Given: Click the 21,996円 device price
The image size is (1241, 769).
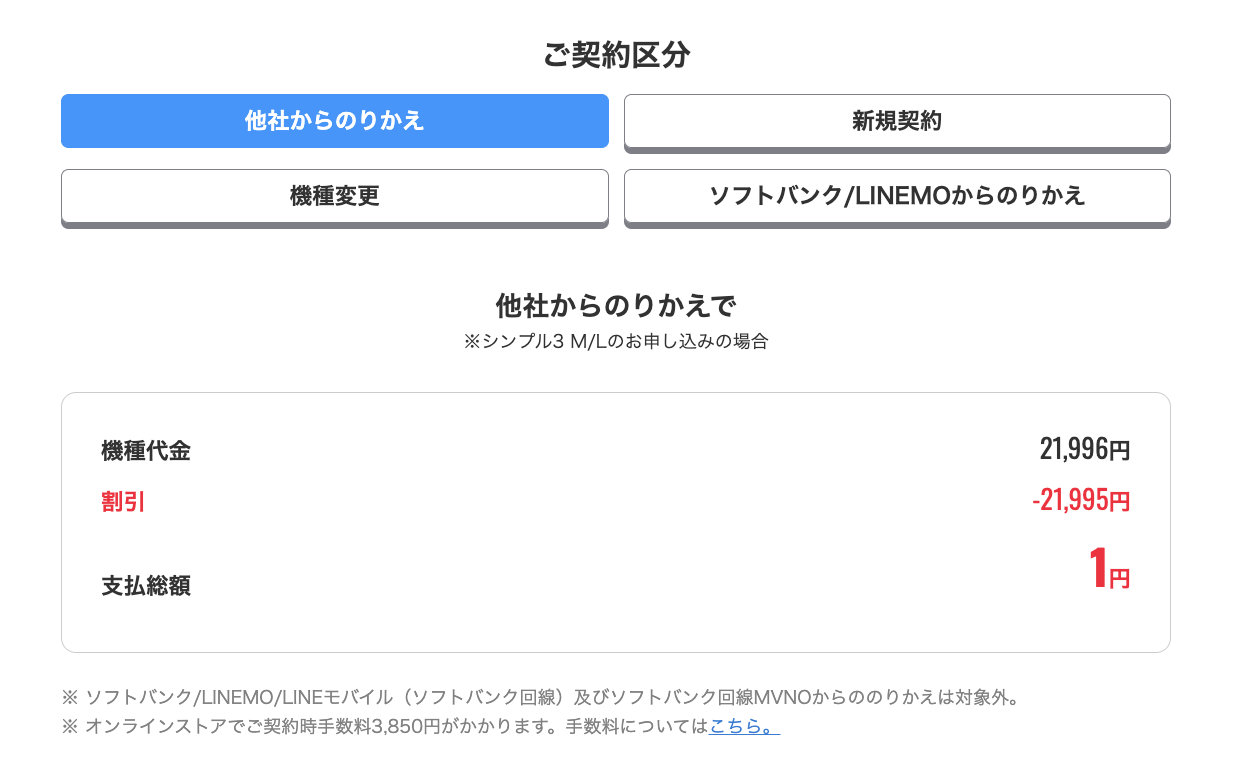Looking at the screenshot, I should point(1084,450).
